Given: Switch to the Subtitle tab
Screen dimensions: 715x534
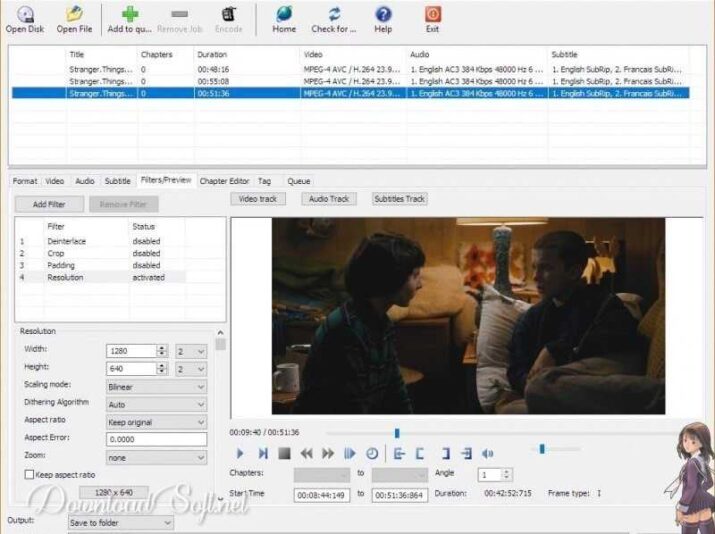Looking at the screenshot, I should [118, 181].
